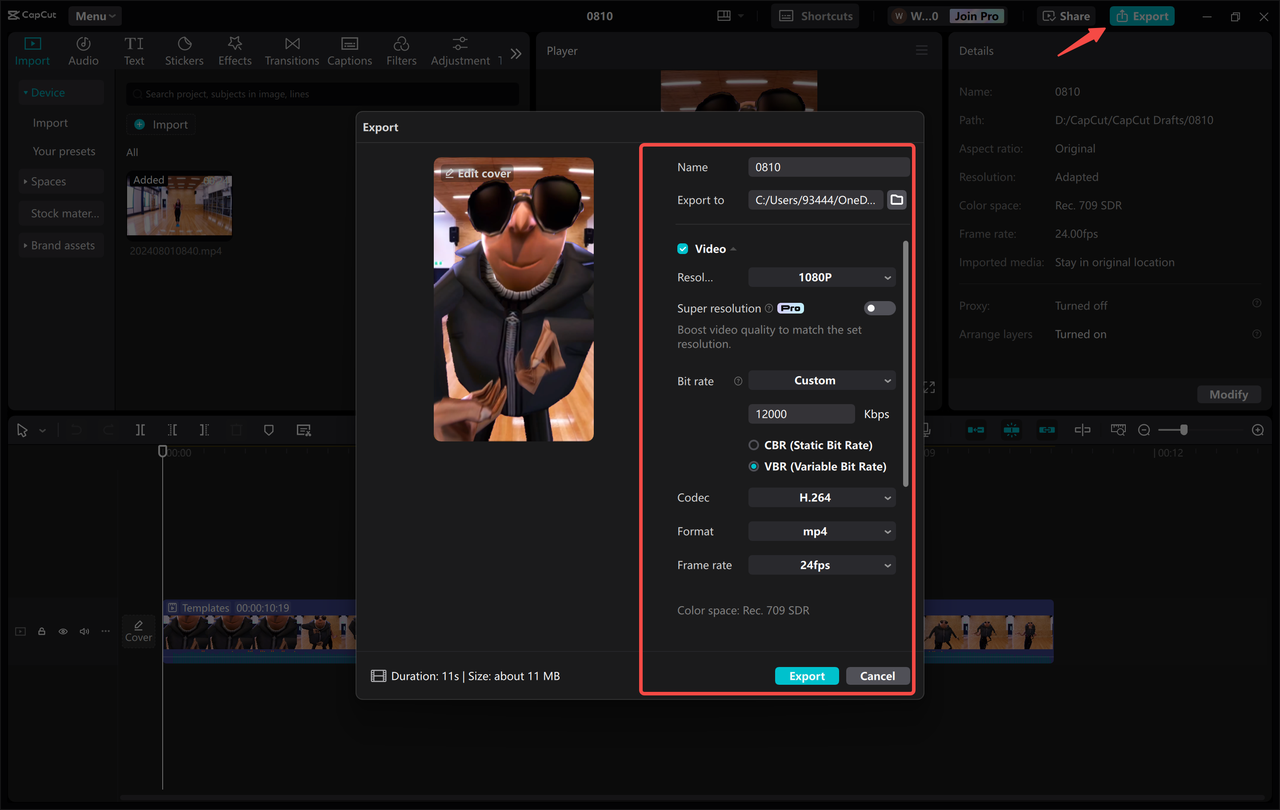Click the Export button in the dialog
The image size is (1280, 810).
[806, 675]
